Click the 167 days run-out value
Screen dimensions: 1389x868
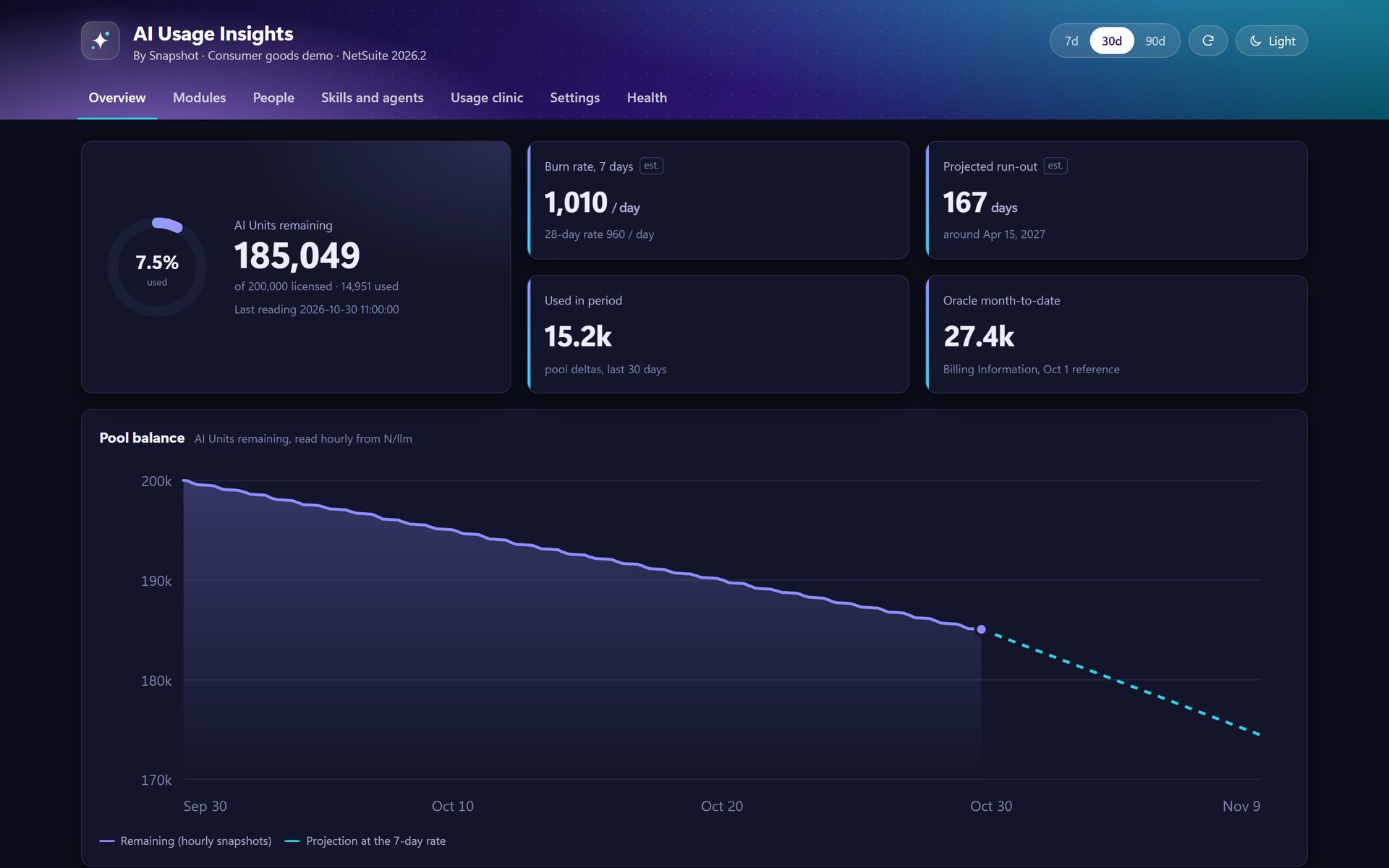pos(980,203)
